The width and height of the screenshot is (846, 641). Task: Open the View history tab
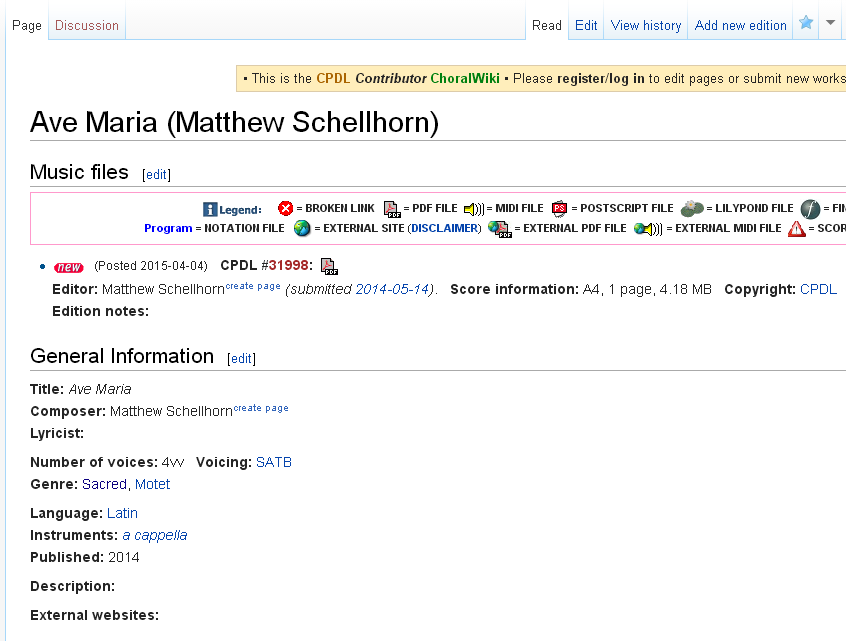point(646,25)
